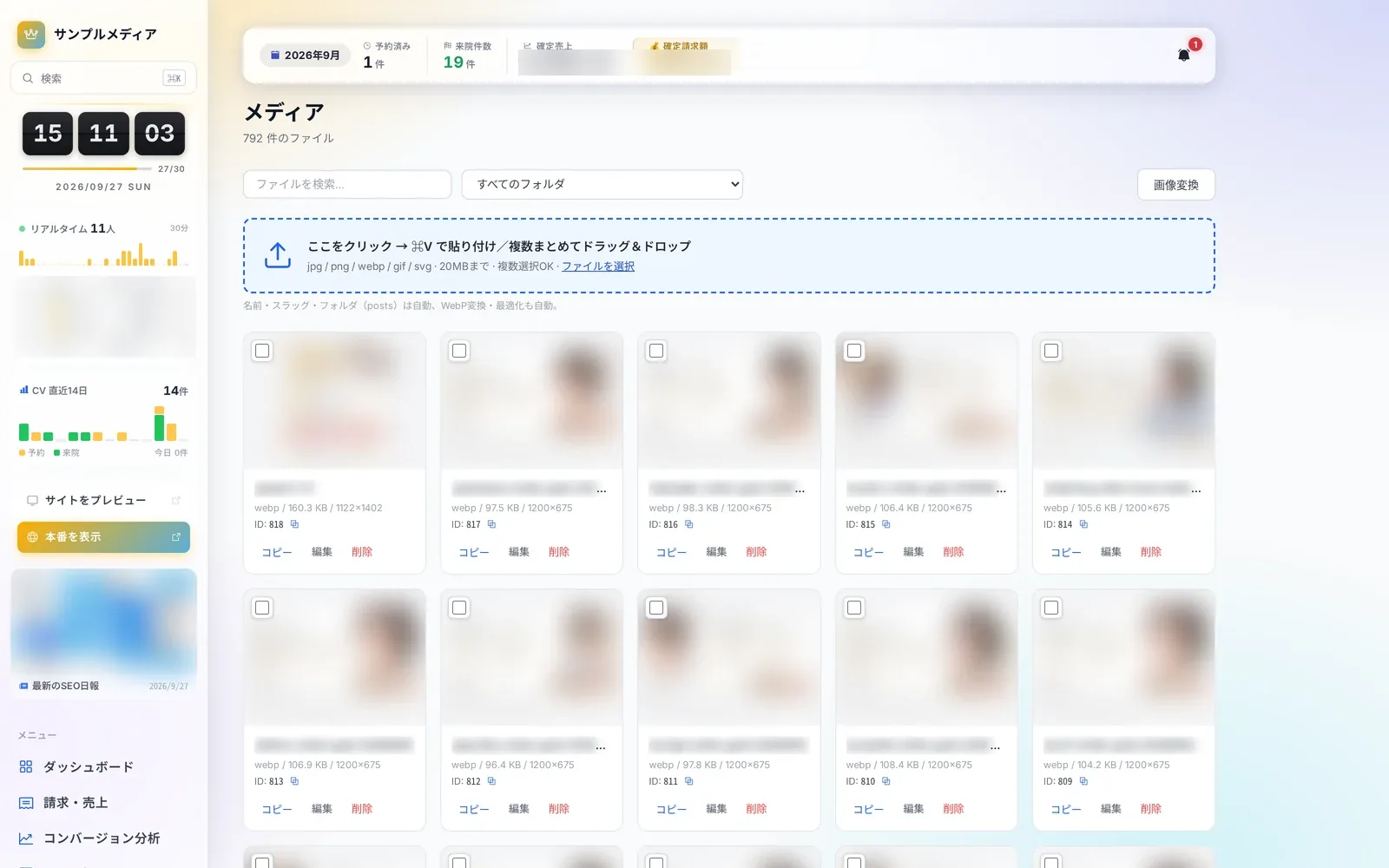The image size is (1389, 868).
Task: Copy ID 817 with the copy icon
Action: pyautogui.click(x=491, y=524)
